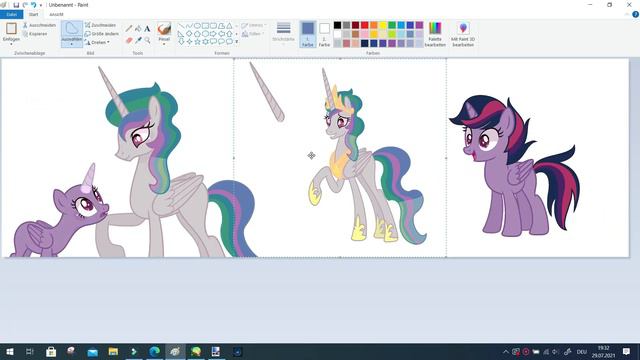The image size is (640, 360).
Task: Choose the triangle shape in Formen
Action: click(x=229, y=26)
